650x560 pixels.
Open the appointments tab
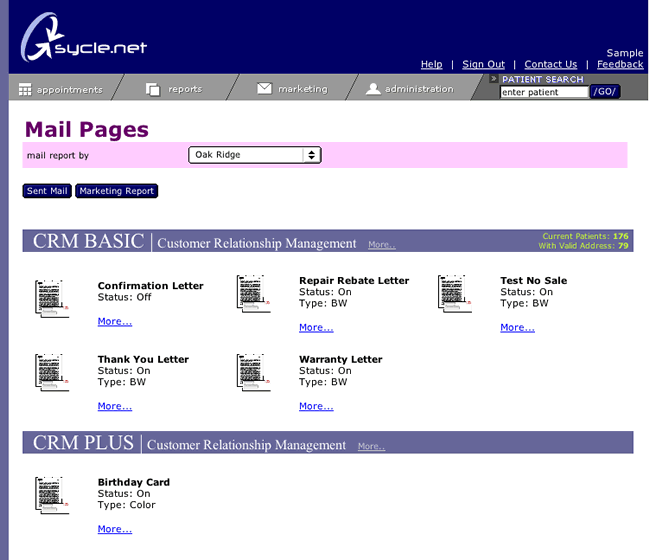60,89
